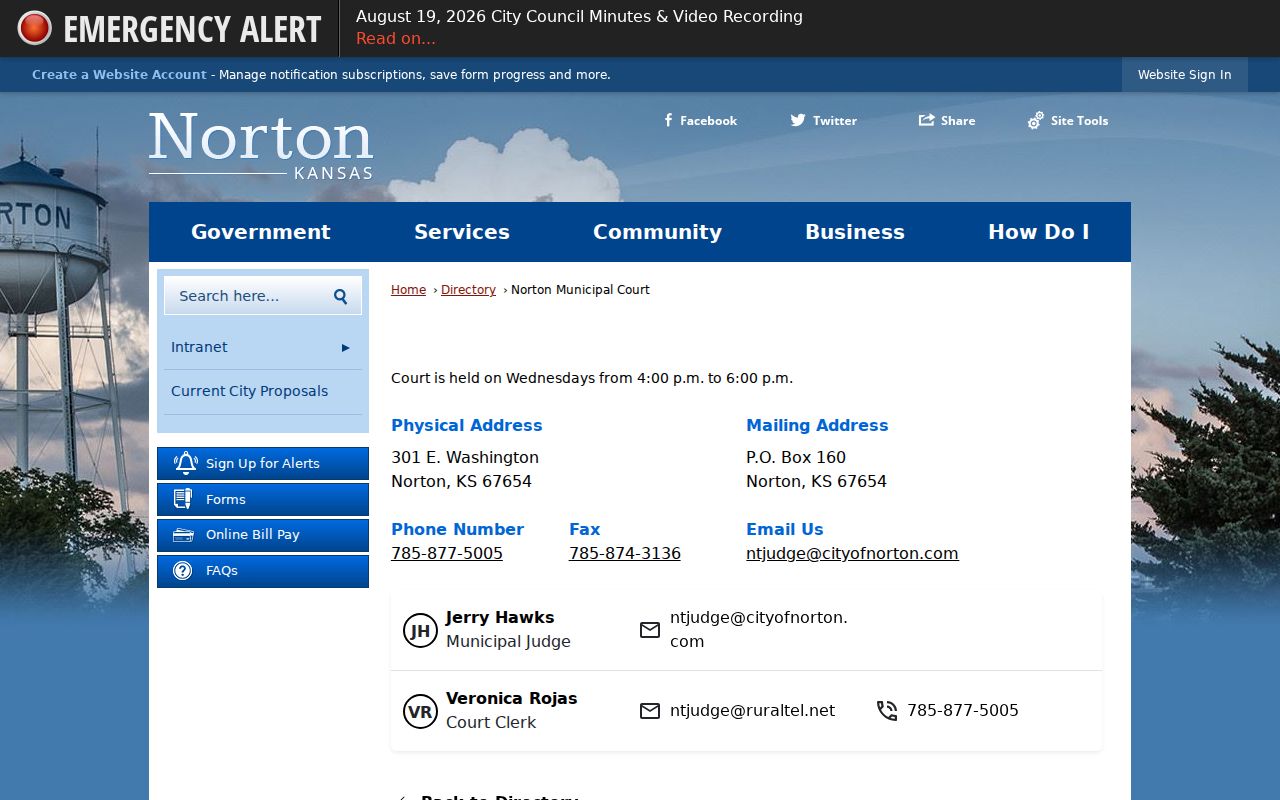Click the FAQs question mark icon

[x=183, y=571]
